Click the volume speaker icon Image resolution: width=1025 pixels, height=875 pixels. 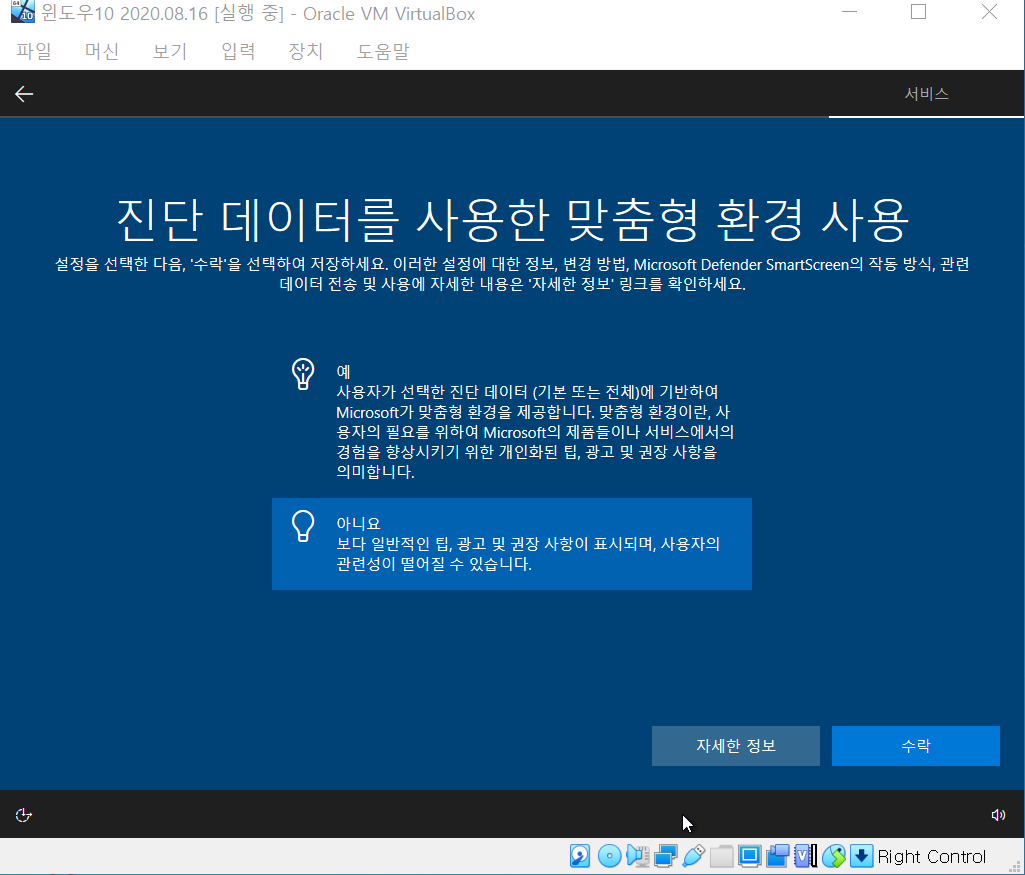(998, 815)
